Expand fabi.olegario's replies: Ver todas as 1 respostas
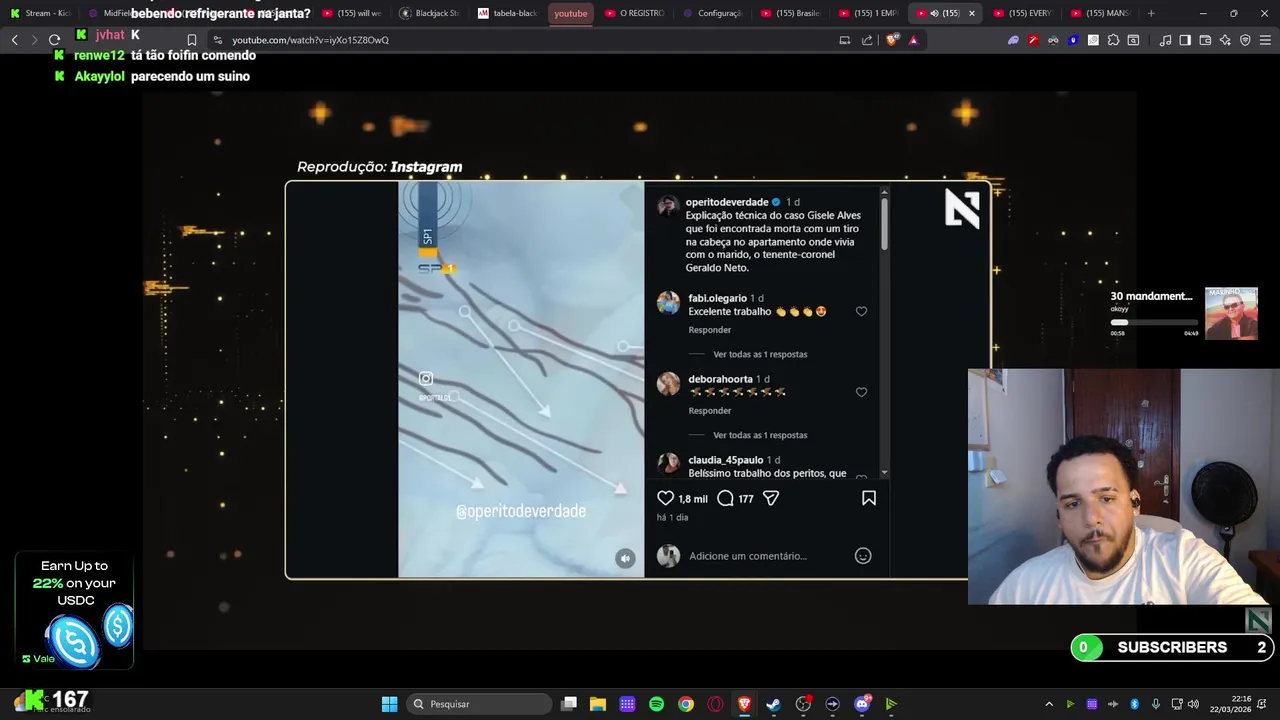The width and height of the screenshot is (1280, 720). [x=760, y=355]
